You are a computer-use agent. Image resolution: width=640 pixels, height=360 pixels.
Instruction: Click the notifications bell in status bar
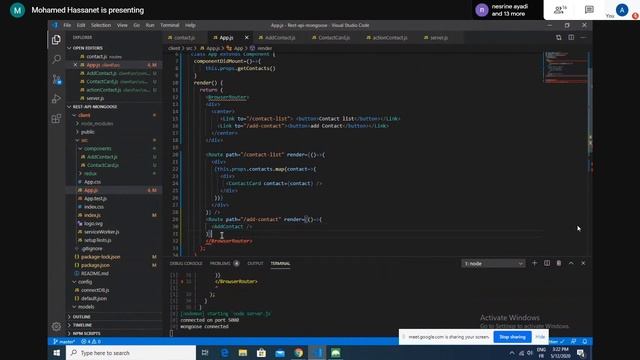pos(584,341)
